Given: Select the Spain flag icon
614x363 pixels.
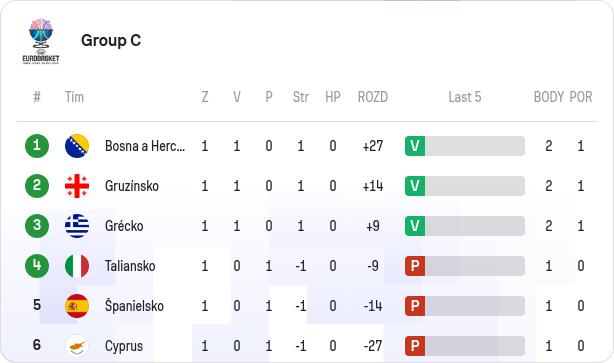Looking at the screenshot, I should click(x=77, y=306).
